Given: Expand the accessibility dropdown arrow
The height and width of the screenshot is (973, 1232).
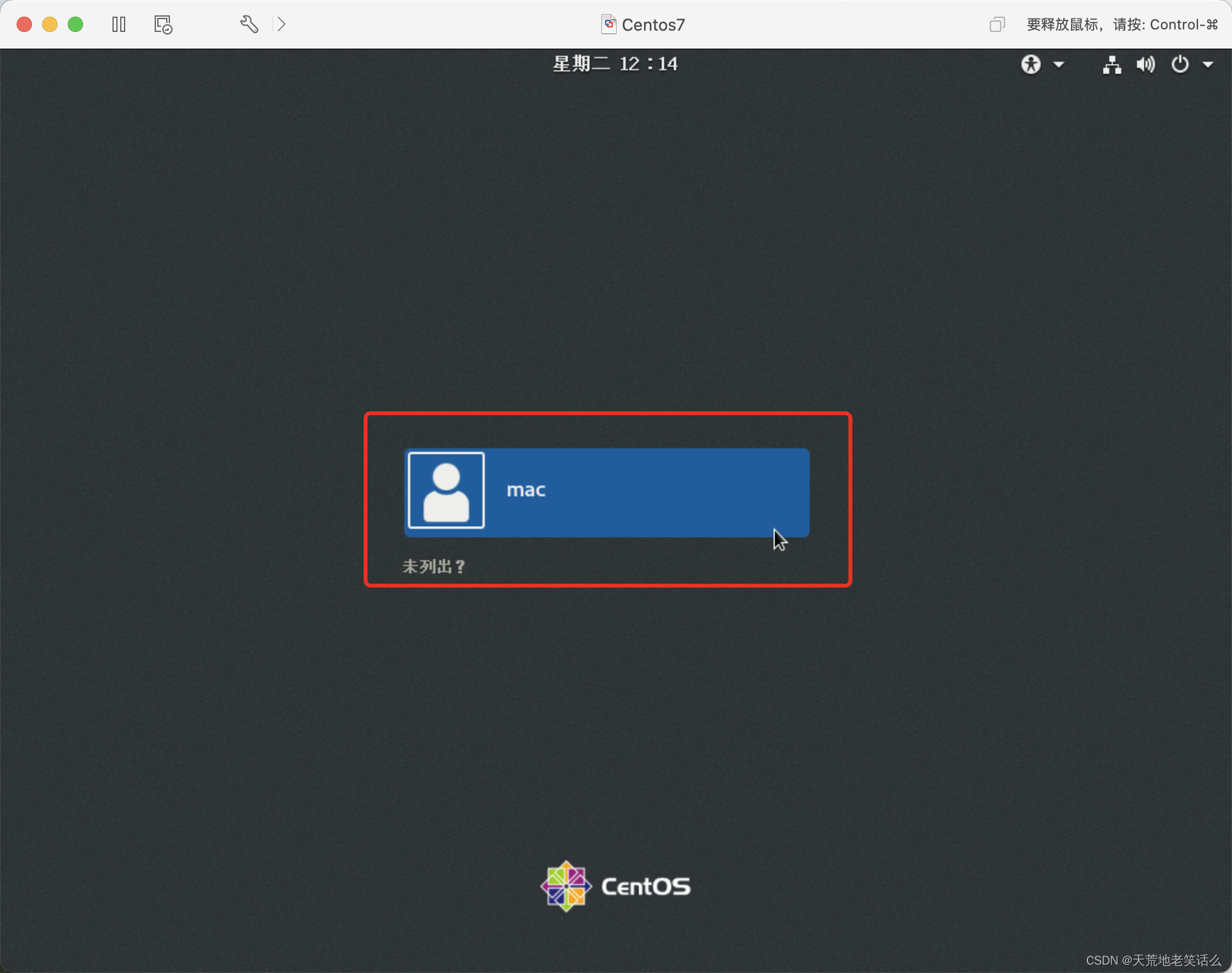Looking at the screenshot, I should pos(1059,65).
